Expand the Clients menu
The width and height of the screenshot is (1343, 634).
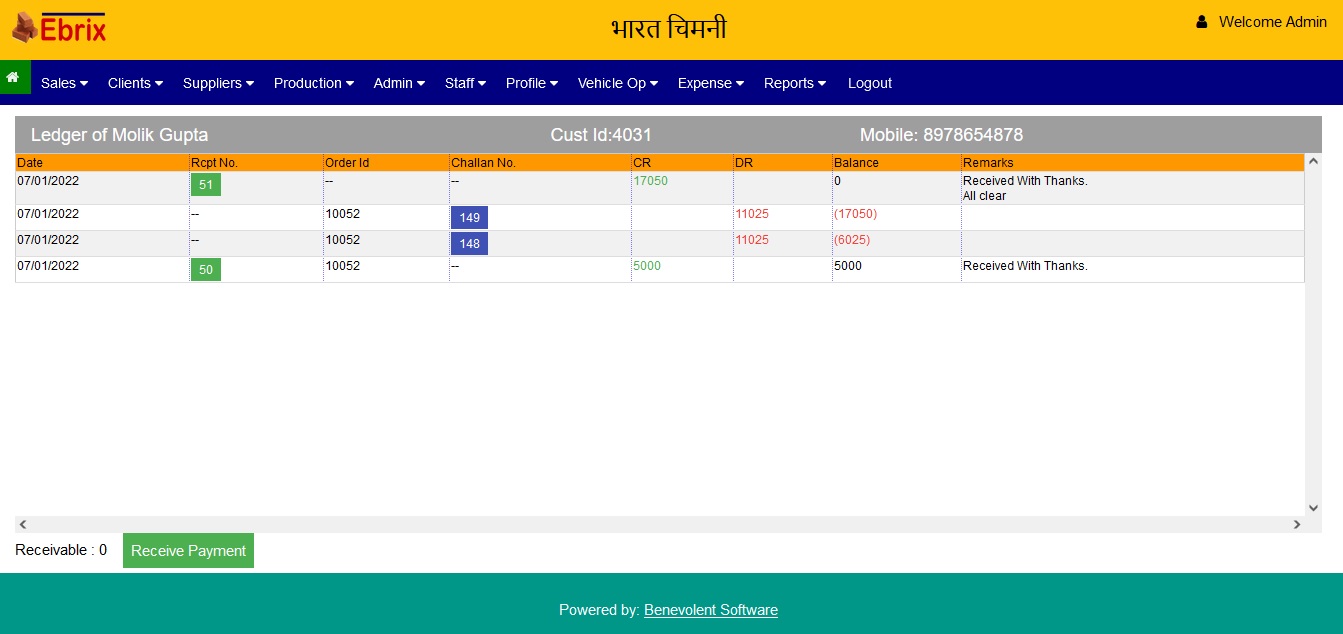135,83
